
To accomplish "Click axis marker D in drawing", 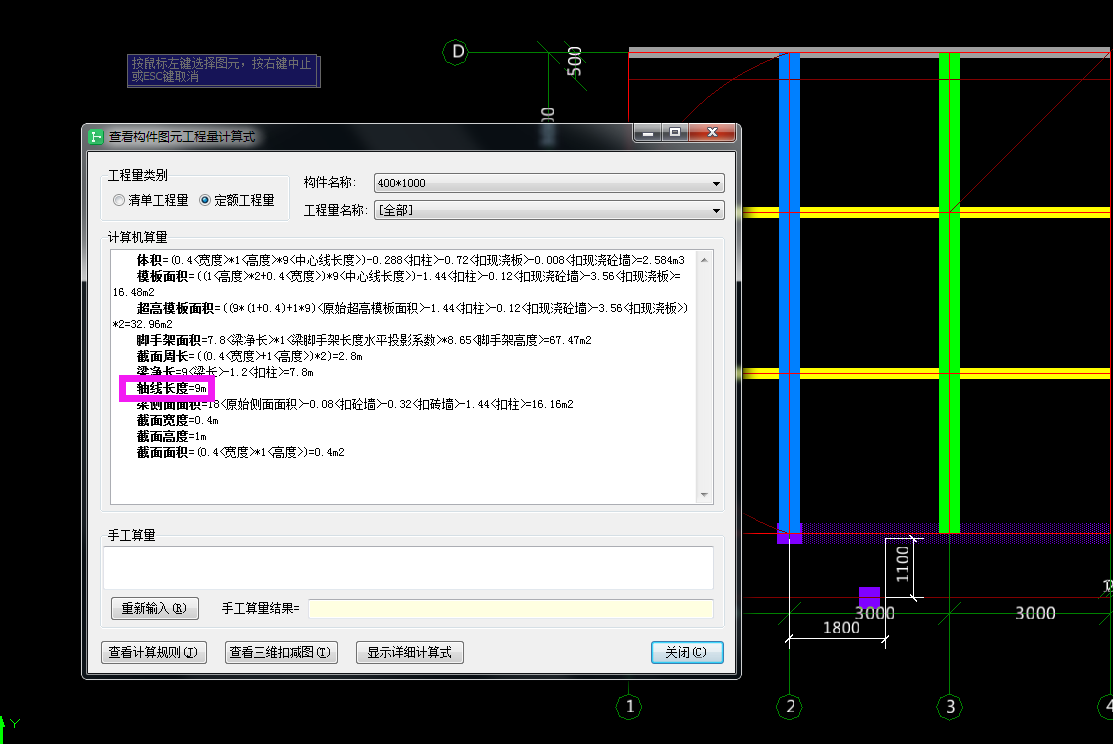I will pos(456,52).
